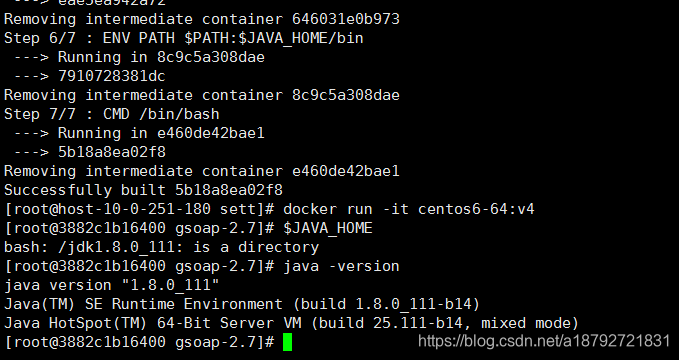Click the [root@host-10-0-251-180 sett]# prompt

tap(139, 209)
